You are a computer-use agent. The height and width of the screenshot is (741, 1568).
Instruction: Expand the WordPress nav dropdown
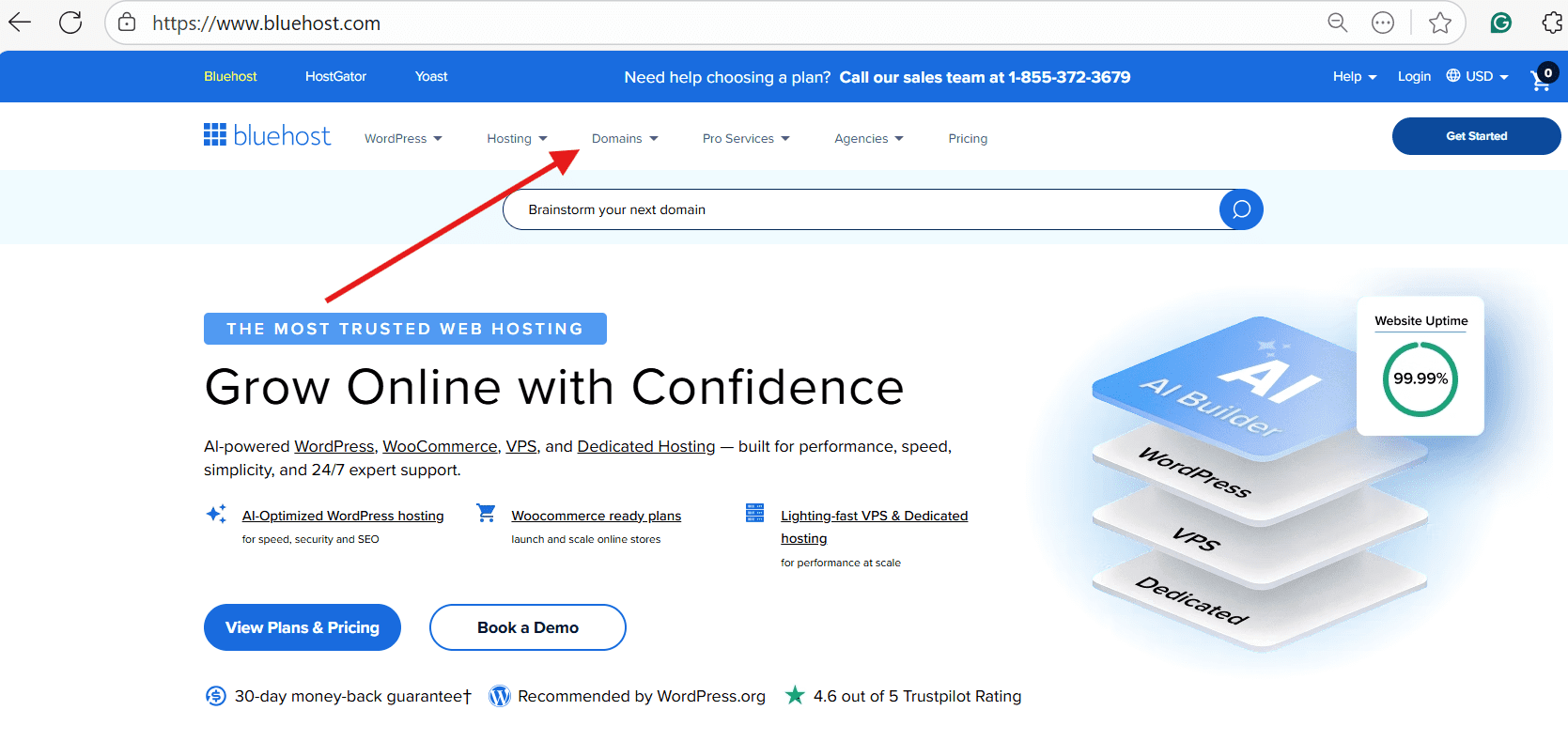[x=403, y=138]
